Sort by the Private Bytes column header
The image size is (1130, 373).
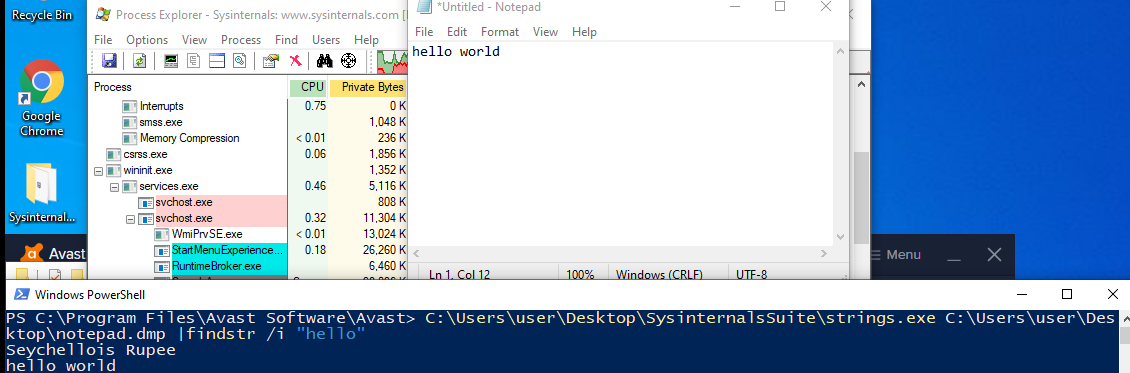[369, 87]
